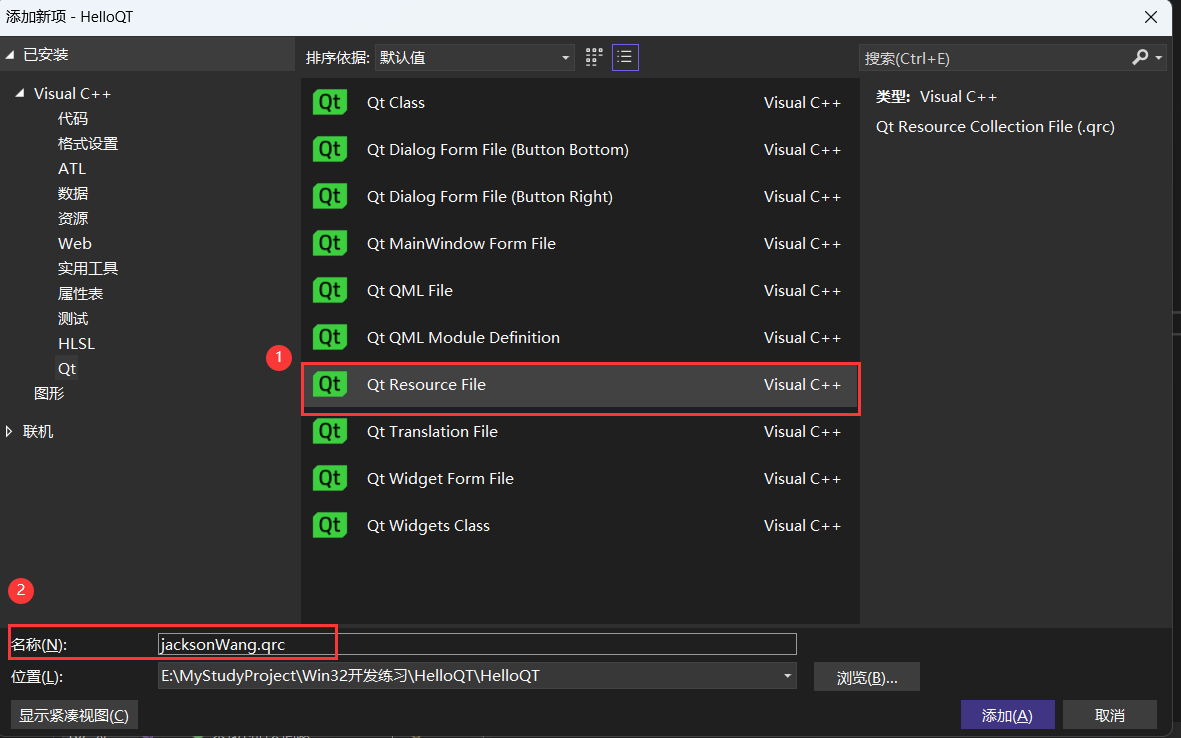Select Qt Translation File template
This screenshot has height=738, width=1181.
click(x=580, y=432)
